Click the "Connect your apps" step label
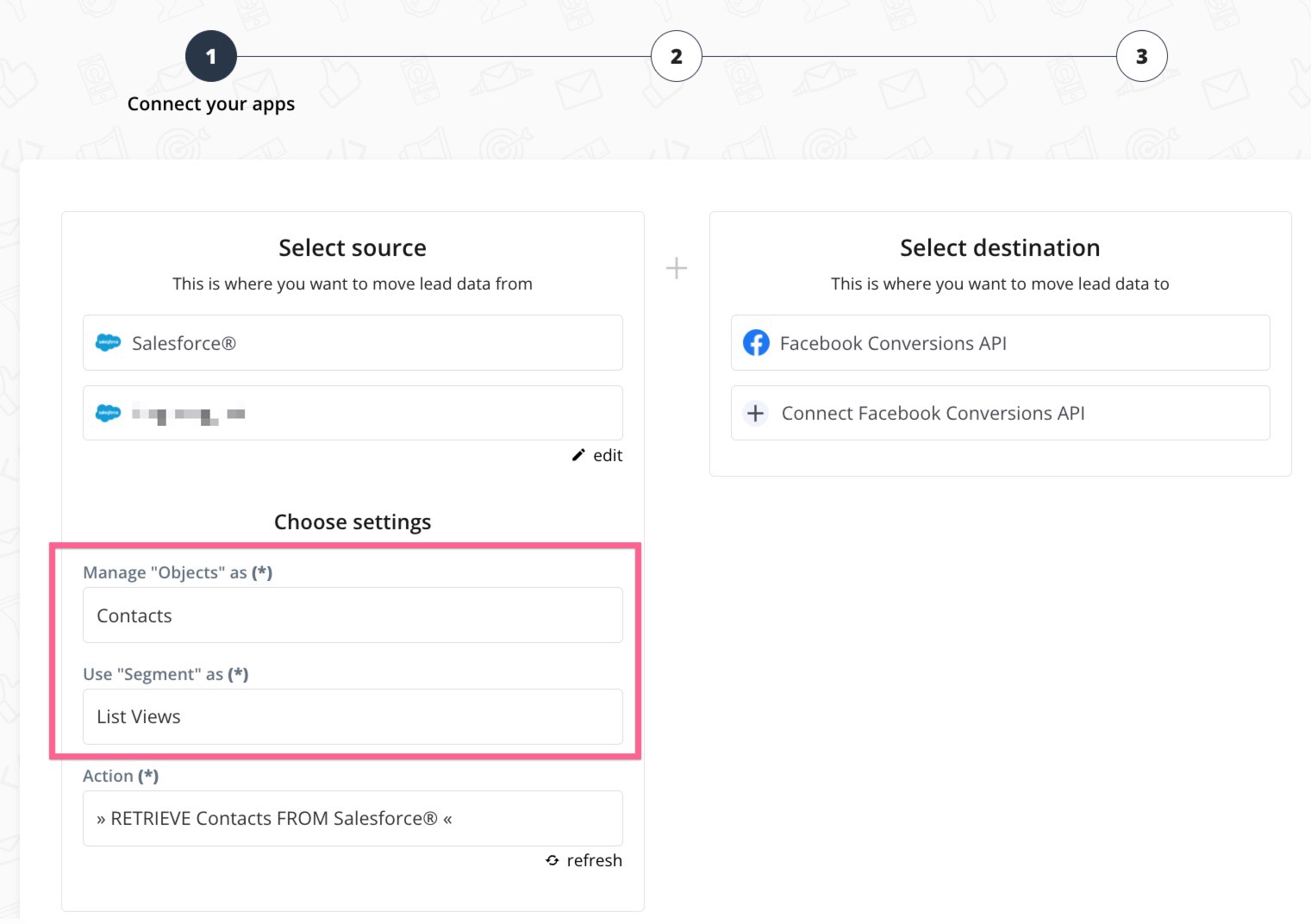Image resolution: width=1311 pixels, height=924 pixels. (x=211, y=104)
